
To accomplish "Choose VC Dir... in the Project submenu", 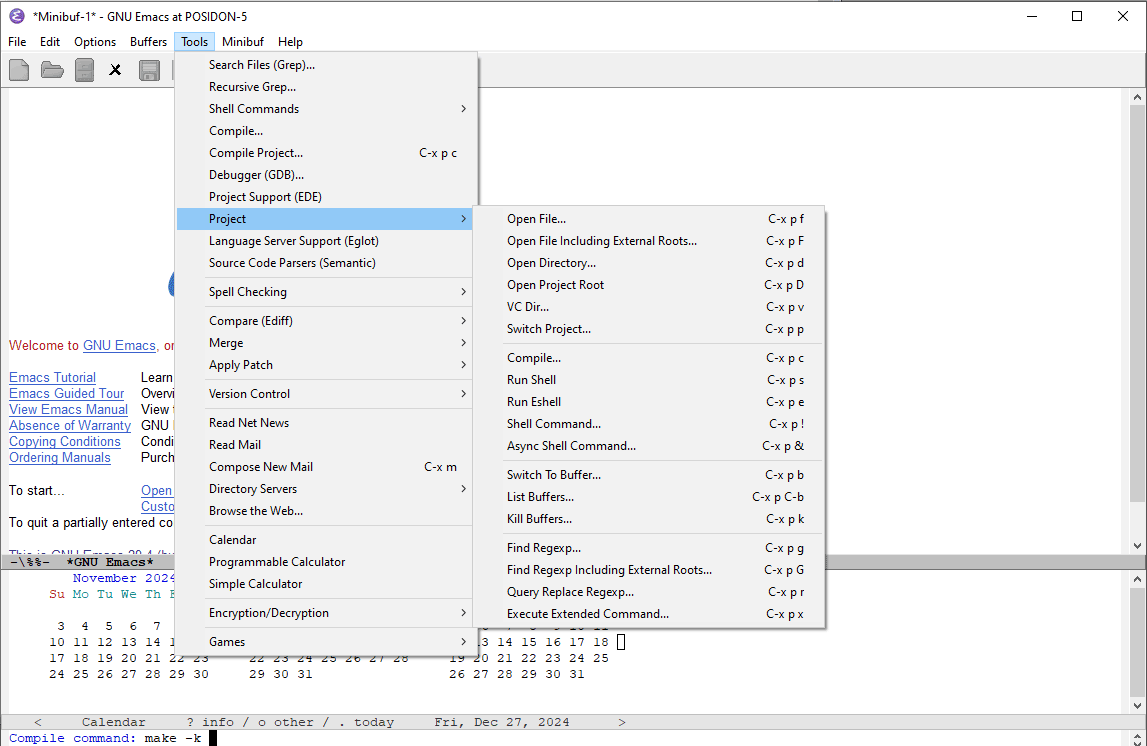I will point(649,306).
